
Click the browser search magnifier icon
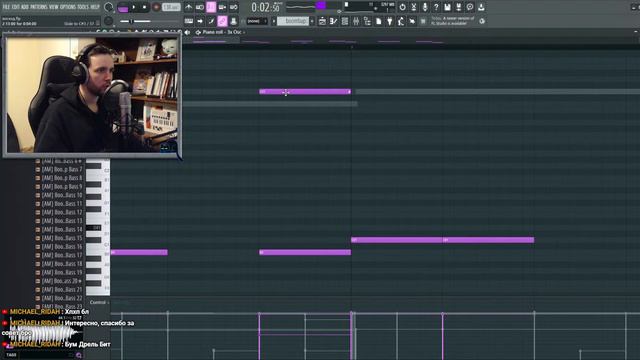click(x=79, y=356)
